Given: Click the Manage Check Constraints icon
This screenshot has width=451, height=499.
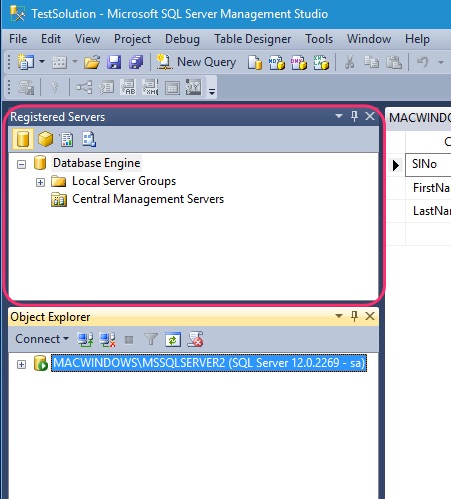Looking at the screenshot, I should pyautogui.click(x=172, y=88).
